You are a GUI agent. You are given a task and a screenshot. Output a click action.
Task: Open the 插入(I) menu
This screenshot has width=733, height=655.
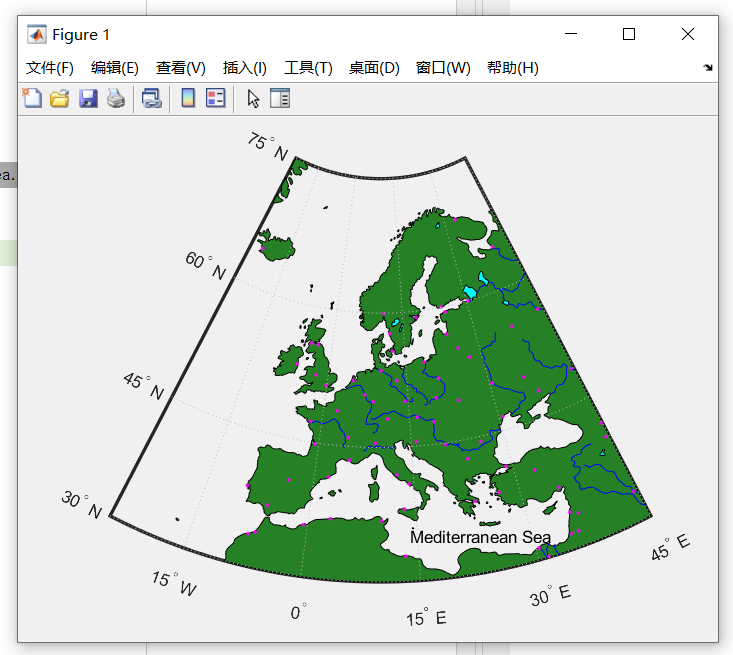(x=244, y=68)
